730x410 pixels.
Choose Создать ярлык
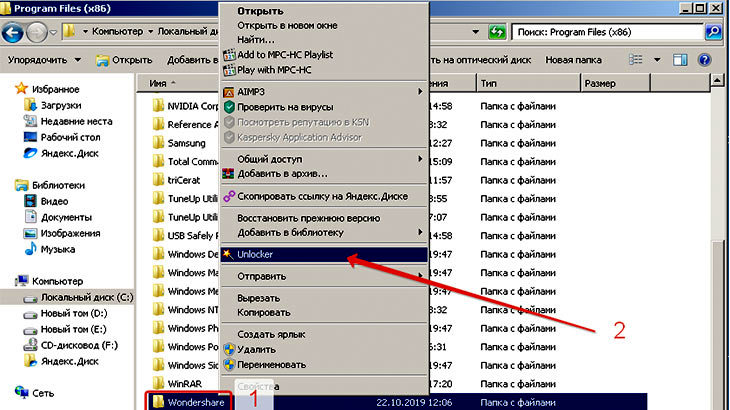point(324,334)
